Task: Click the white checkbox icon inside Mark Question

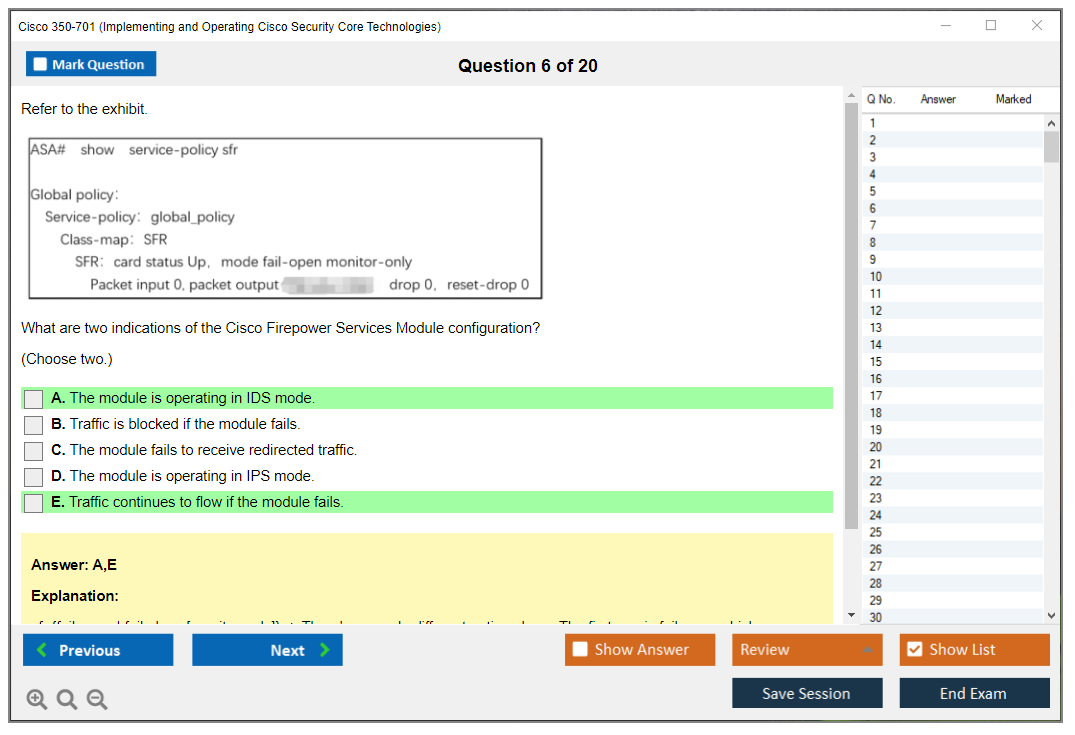Action: tap(39, 63)
